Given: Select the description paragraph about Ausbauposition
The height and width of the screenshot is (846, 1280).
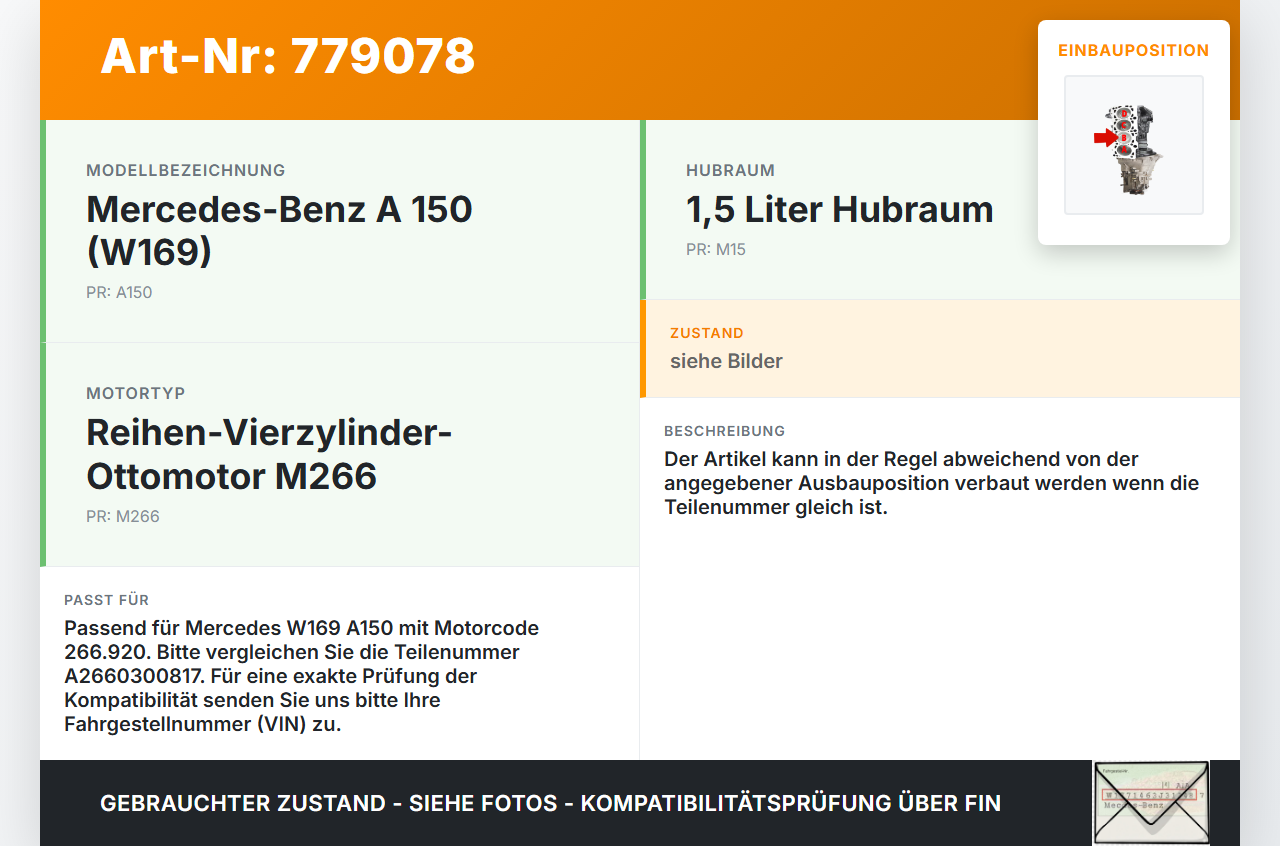Looking at the screenshot, I should click(932, 483).
